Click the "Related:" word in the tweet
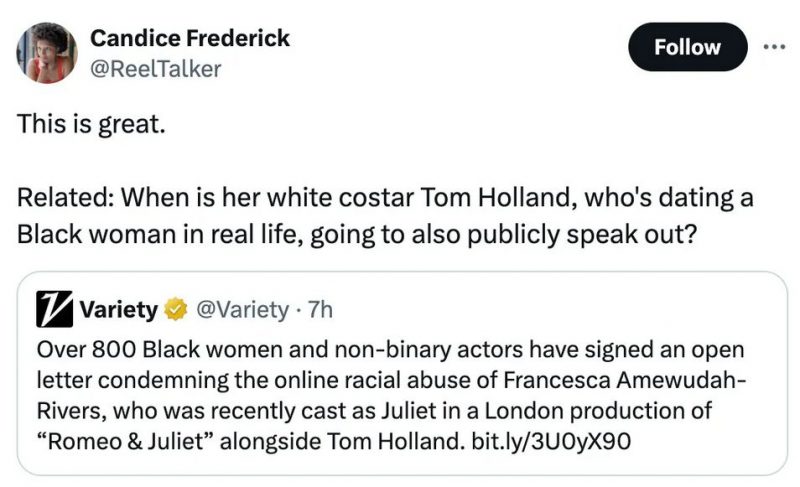Screen dimensions: 800x487 click(63, 197)
